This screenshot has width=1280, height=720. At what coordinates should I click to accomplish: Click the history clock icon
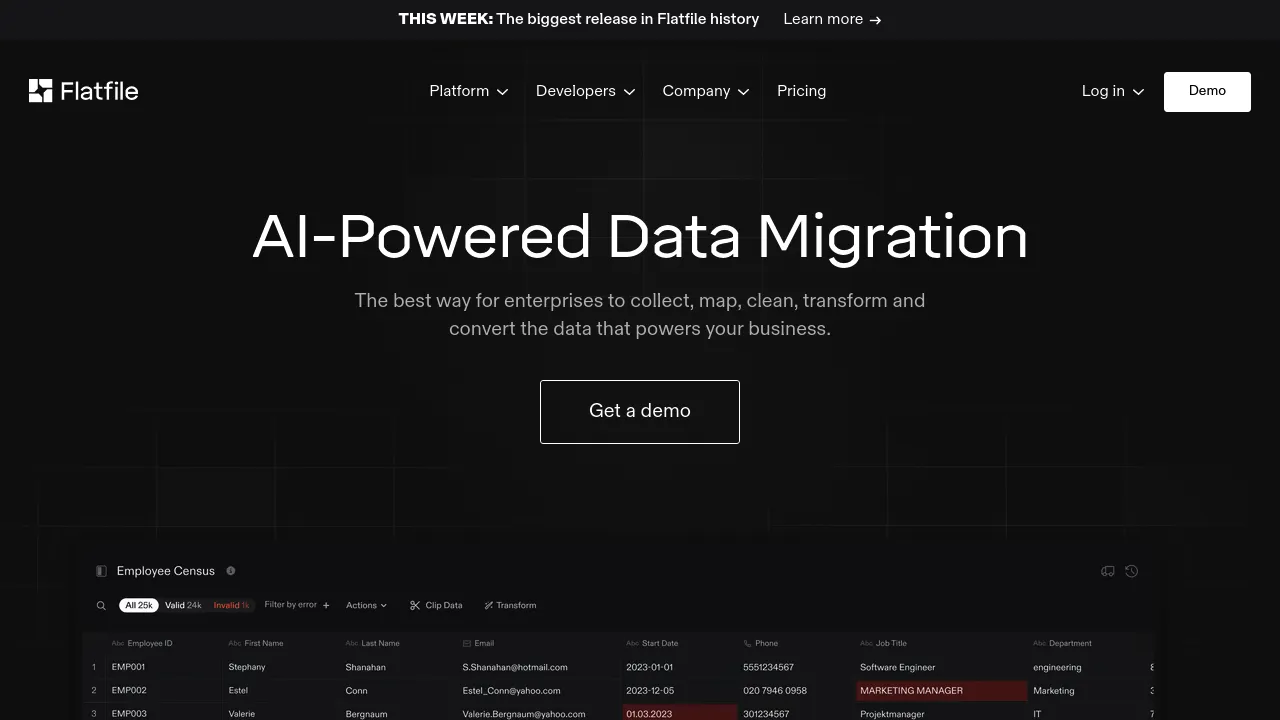pos(1131,571)
